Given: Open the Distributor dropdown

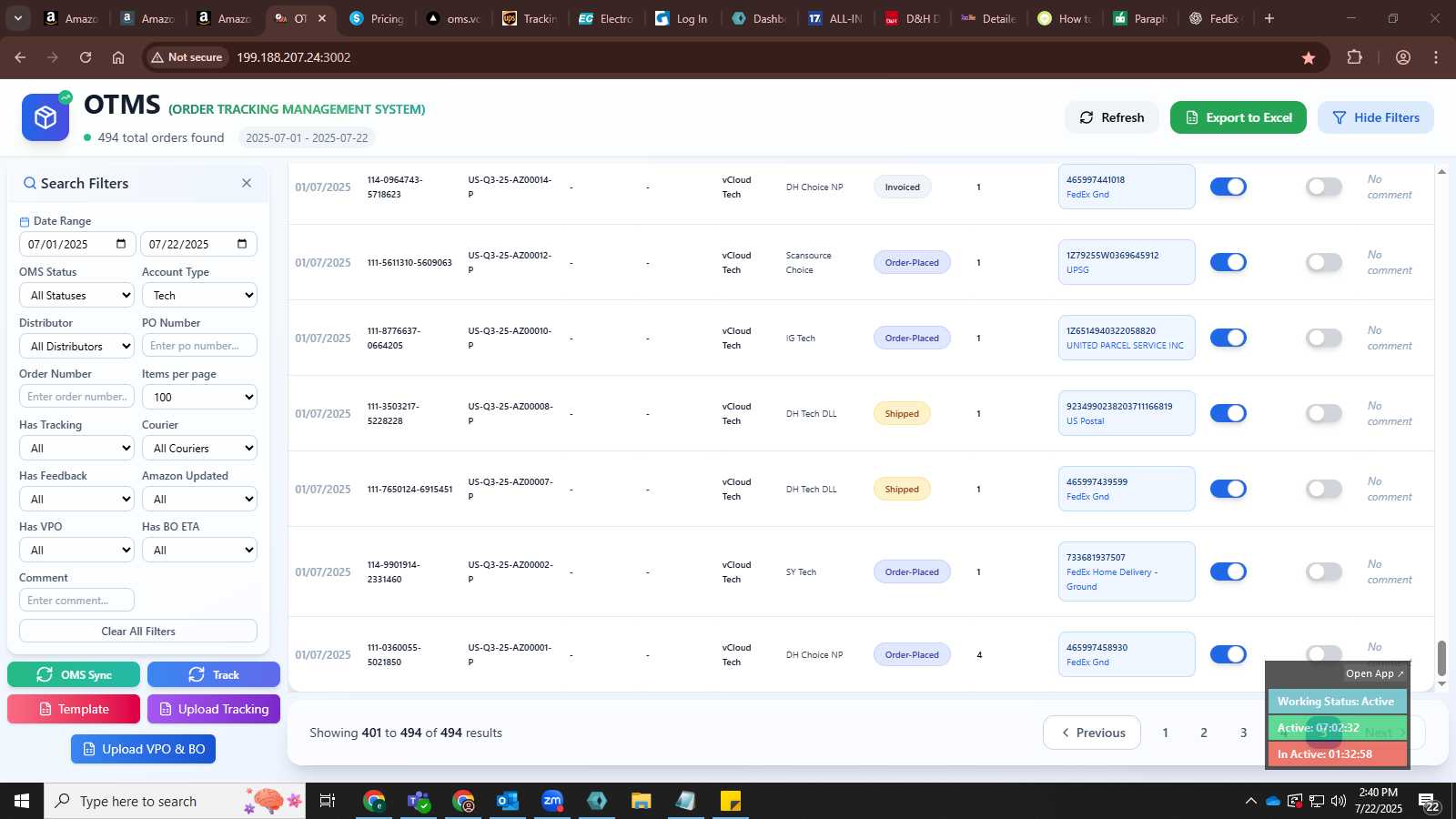Looking at the screenshot, I should pyautogui.click(x=76, y=346).
